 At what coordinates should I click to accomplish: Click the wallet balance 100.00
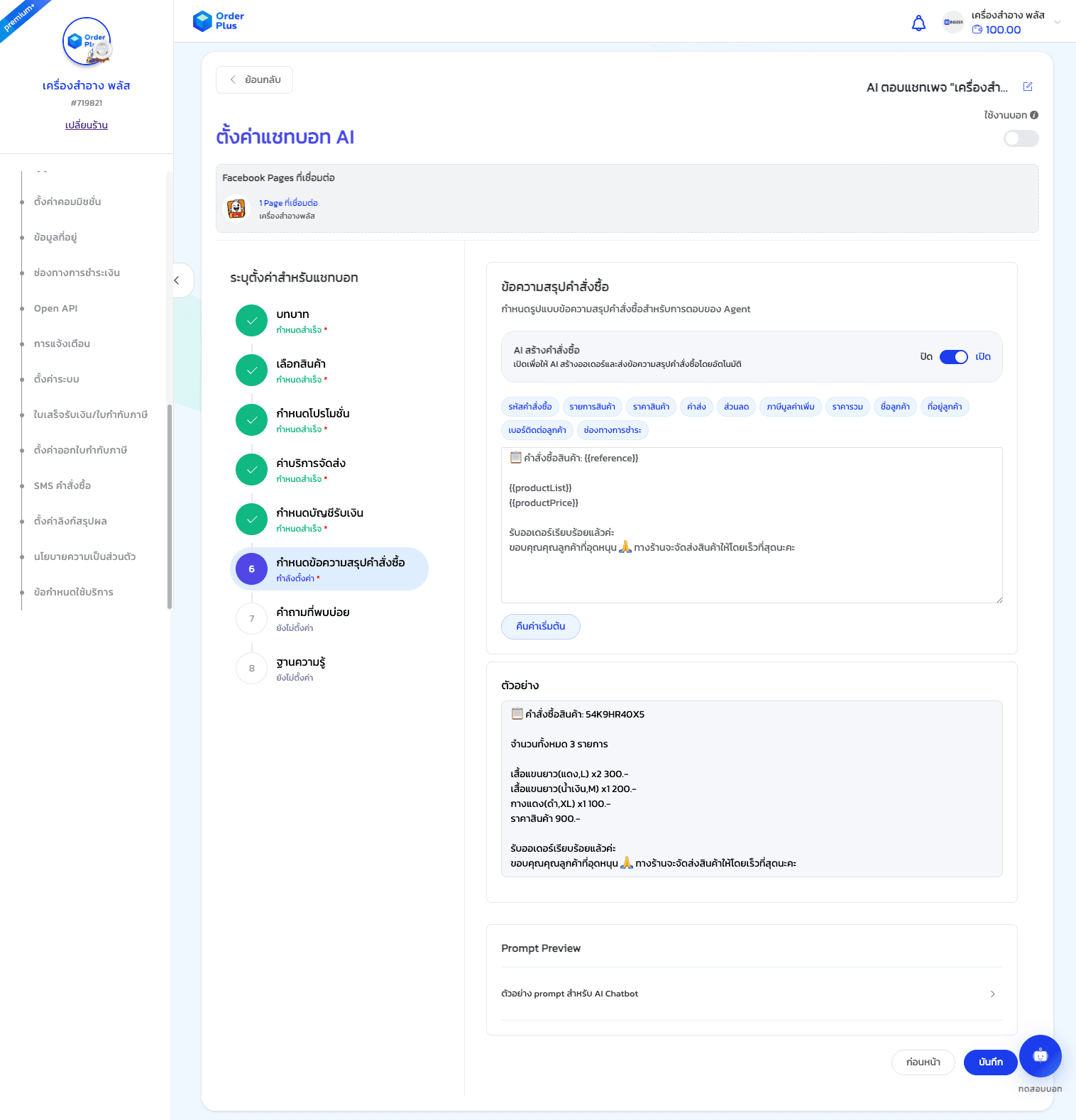pyautogui.click(x=997, y=30)
